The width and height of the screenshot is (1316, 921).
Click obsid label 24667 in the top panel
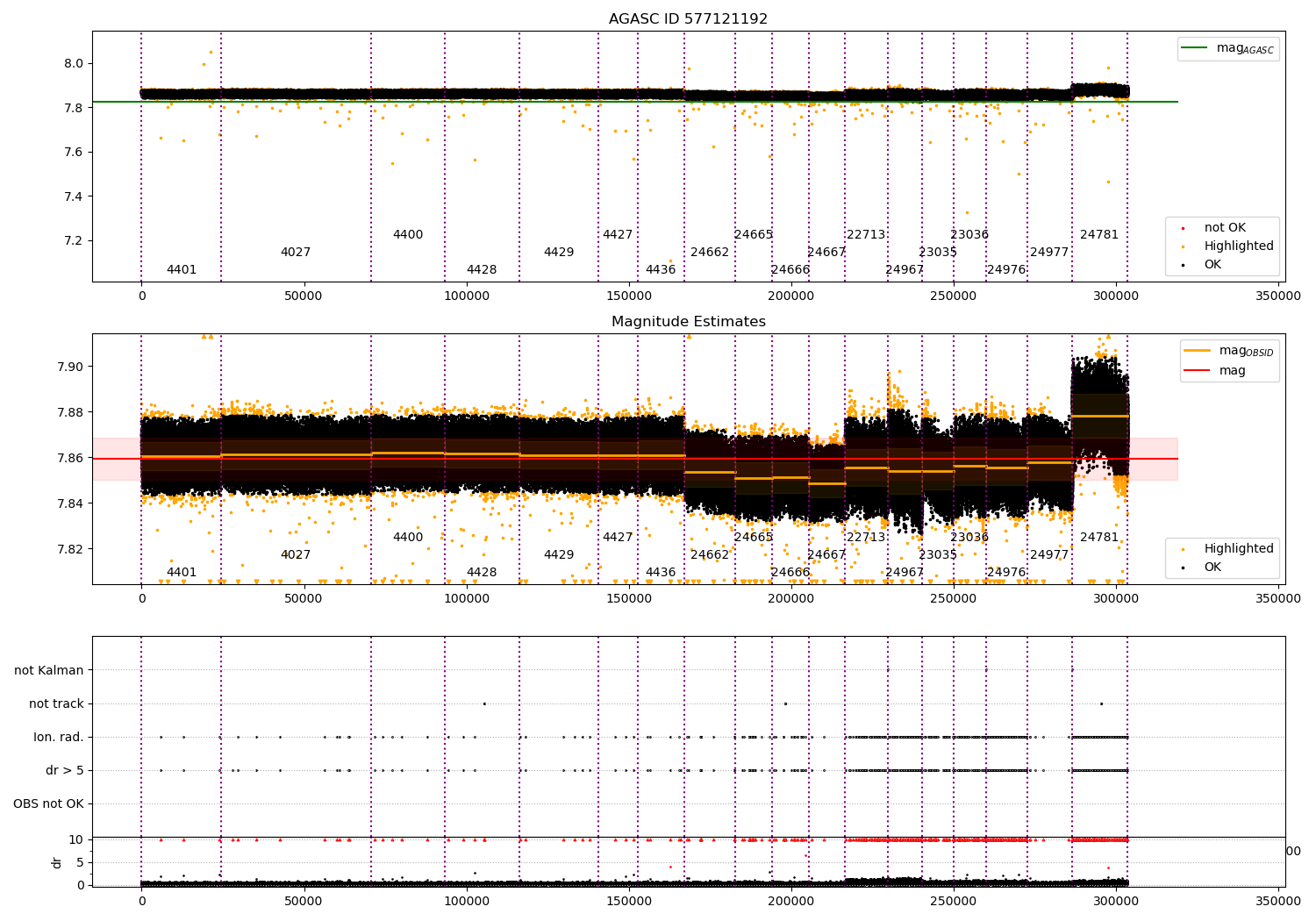coord(826,253)
